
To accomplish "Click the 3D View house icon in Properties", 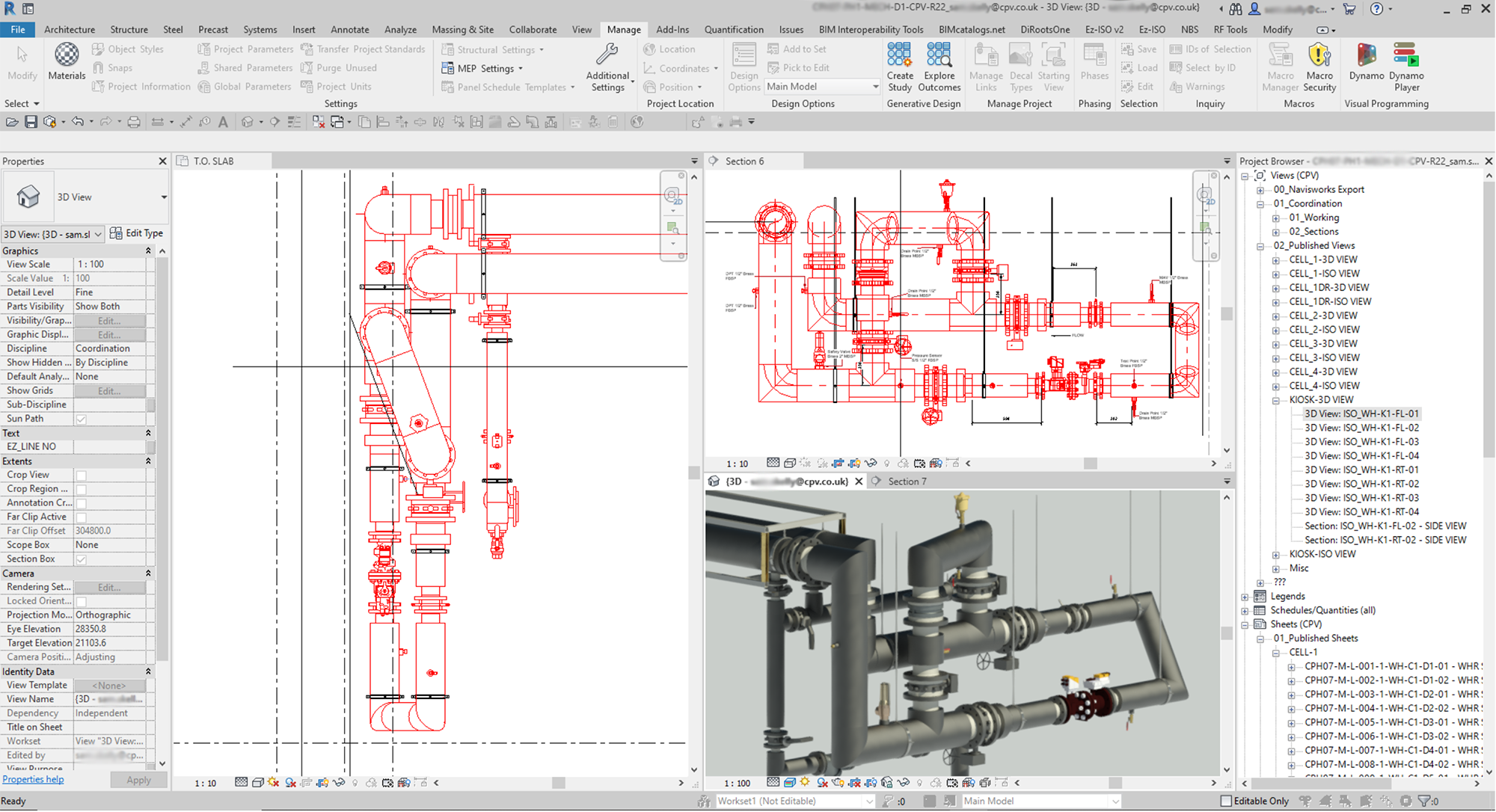I will [28, 197].
